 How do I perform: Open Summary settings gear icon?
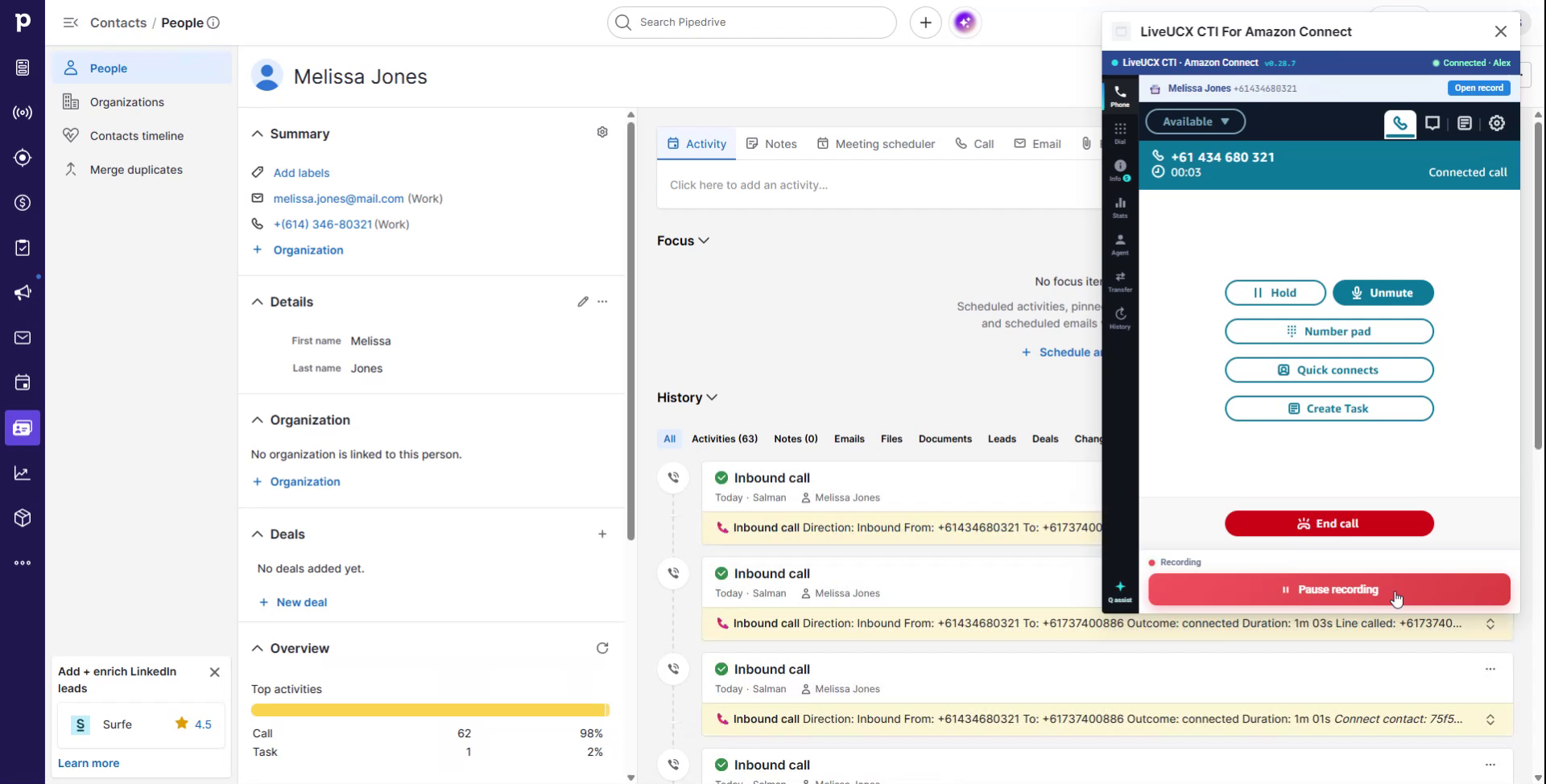pos(602,132)
